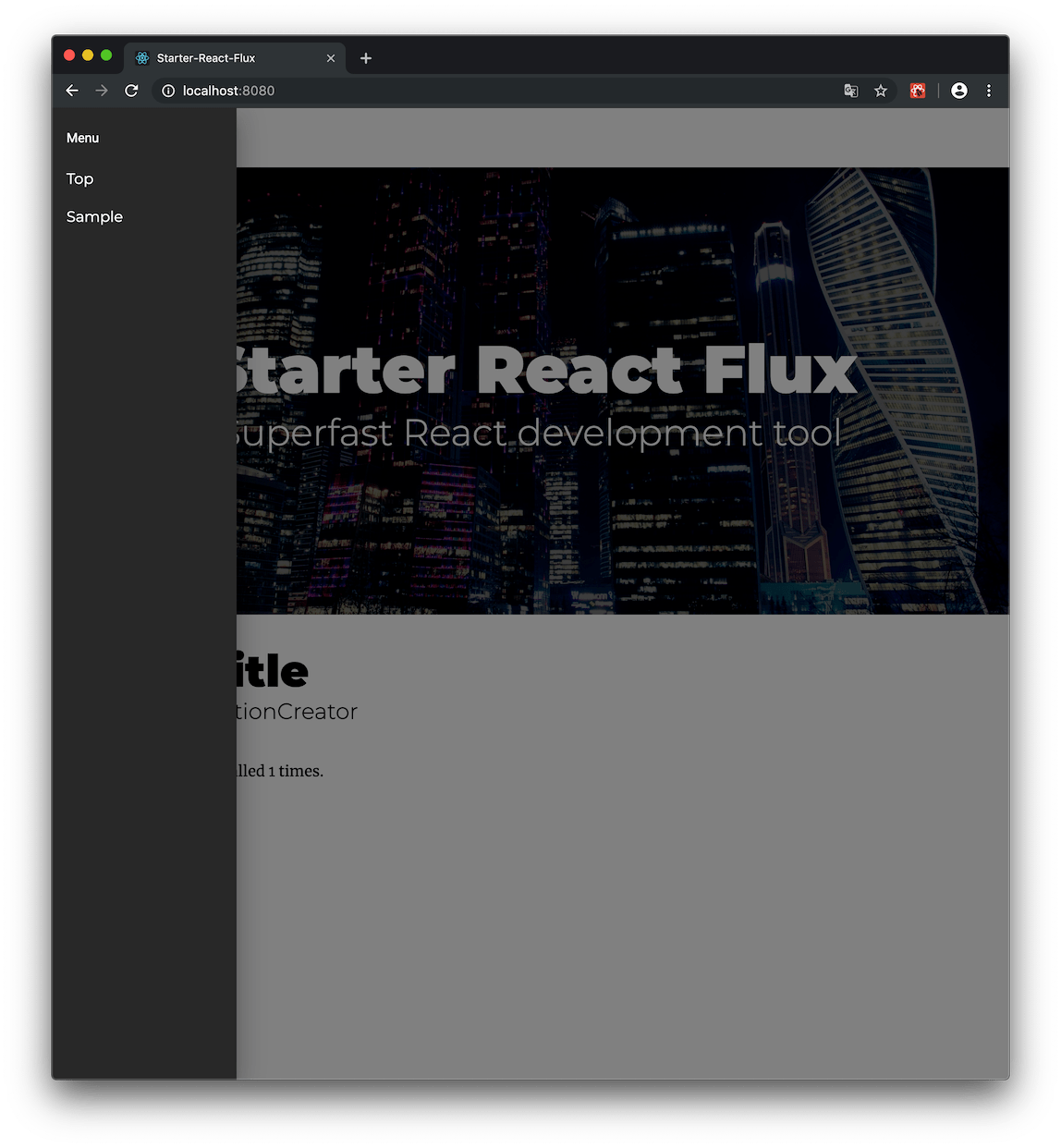Screen dimensions: 1061x1148
Task: Open Chrome's three-dot menu
Action: (989, 91)
